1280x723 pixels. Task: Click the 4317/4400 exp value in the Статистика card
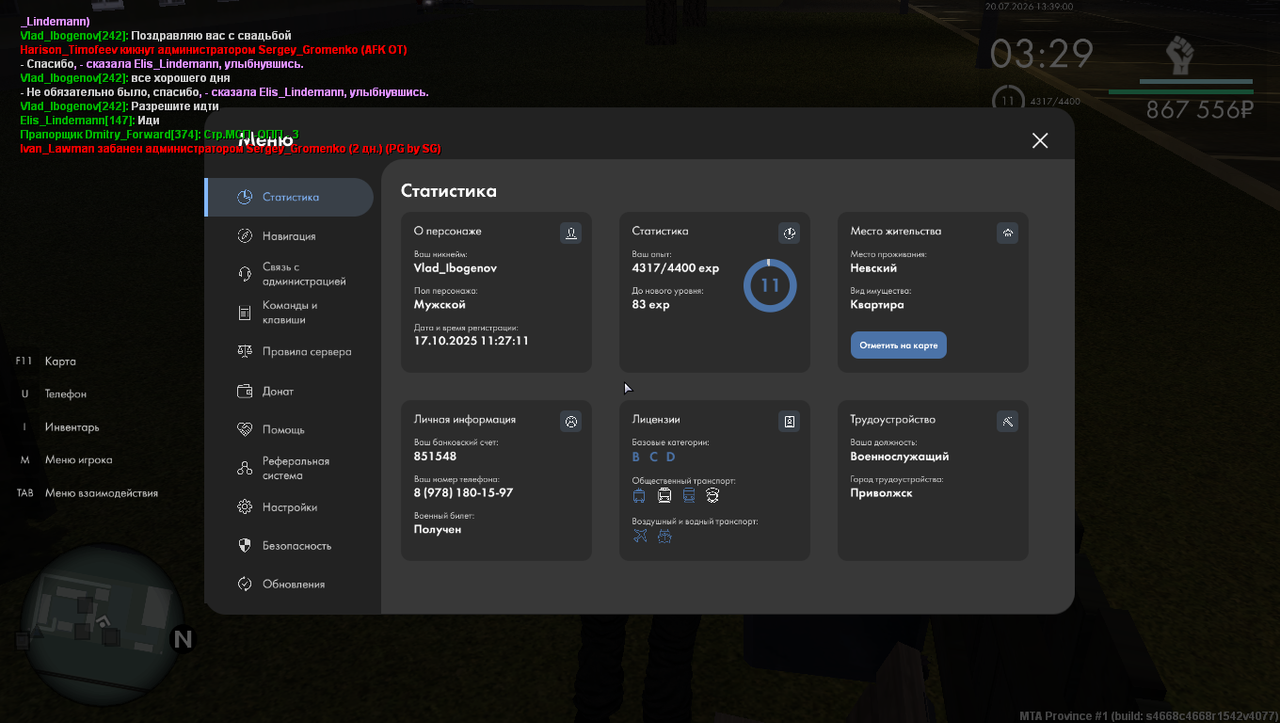click(x=676, y=268)
